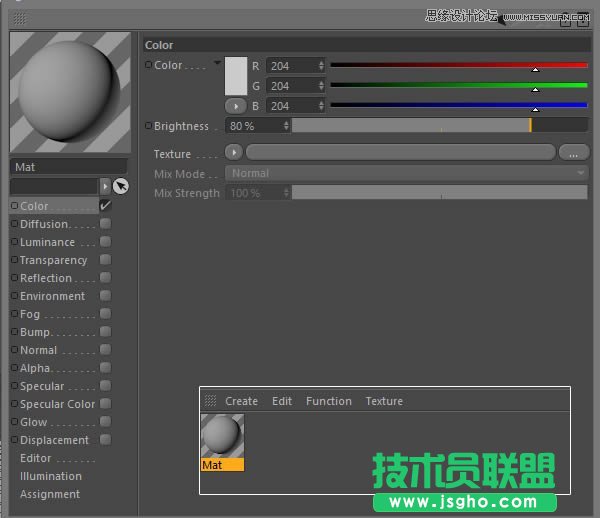Click the color swatch next to RGB values
600x518 pixels.
236,76
